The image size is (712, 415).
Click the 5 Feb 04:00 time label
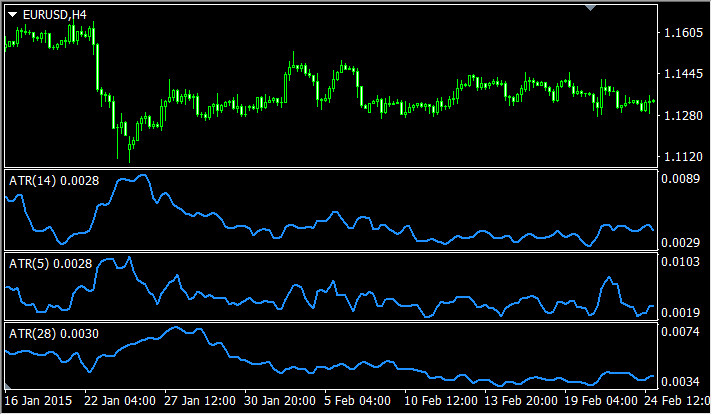pos(357,401)
